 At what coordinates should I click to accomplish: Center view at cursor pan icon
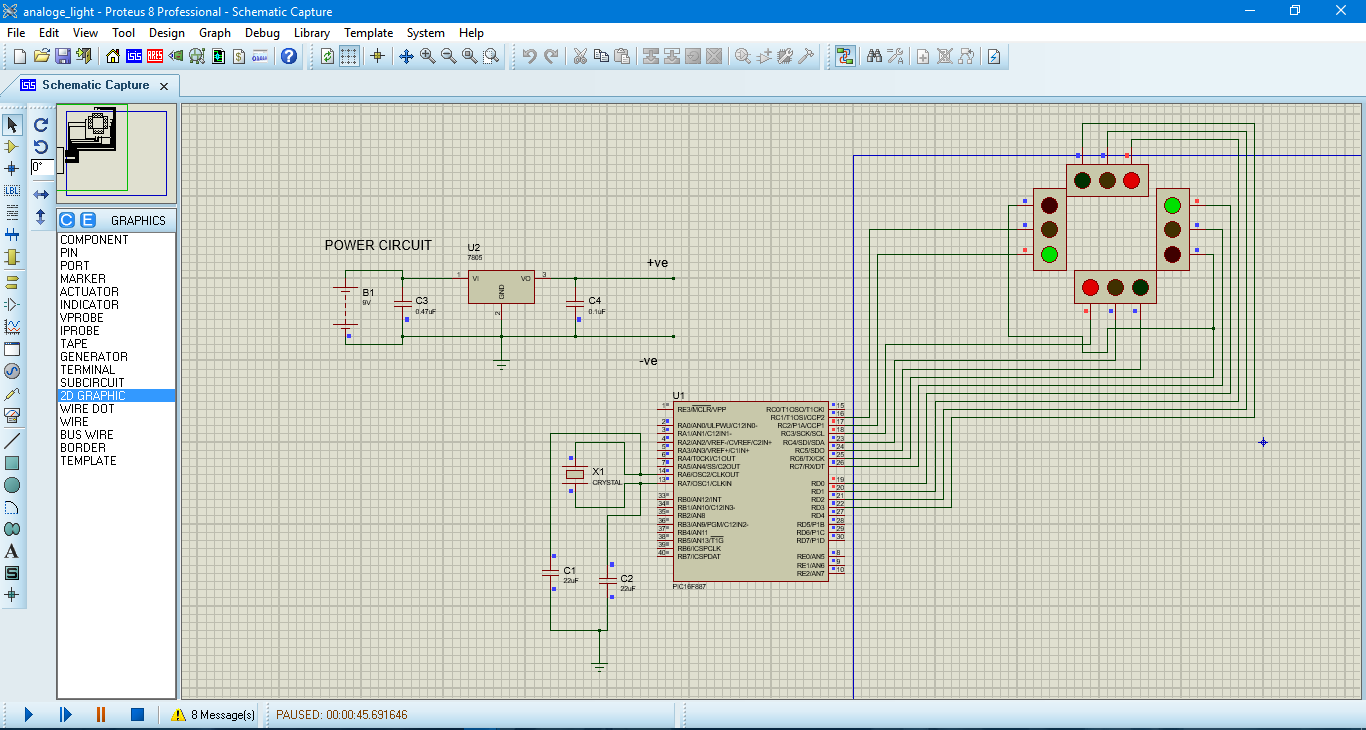click(x=406, y=56)
